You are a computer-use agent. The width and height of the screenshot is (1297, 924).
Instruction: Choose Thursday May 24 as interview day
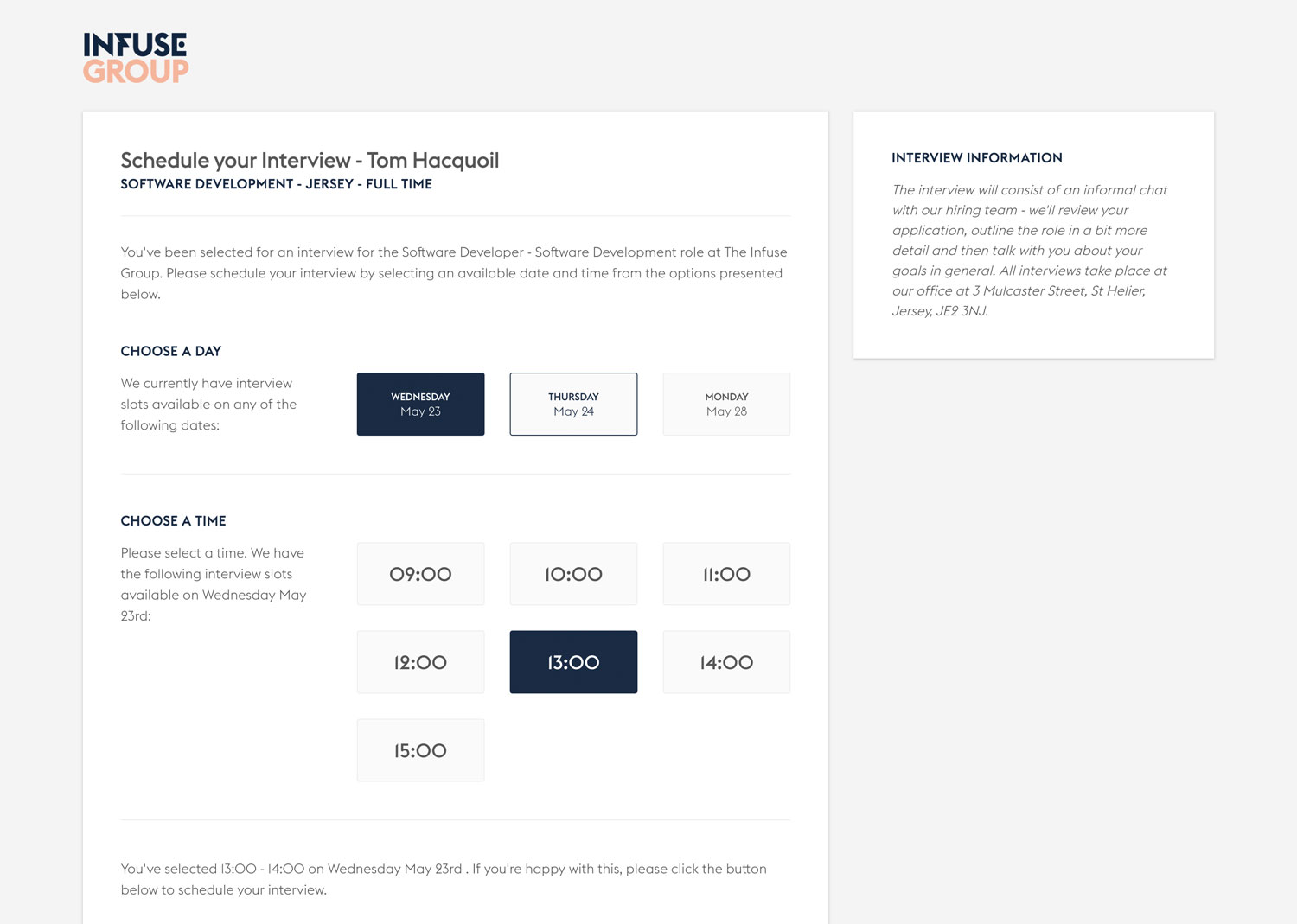(x=573, y=404)
